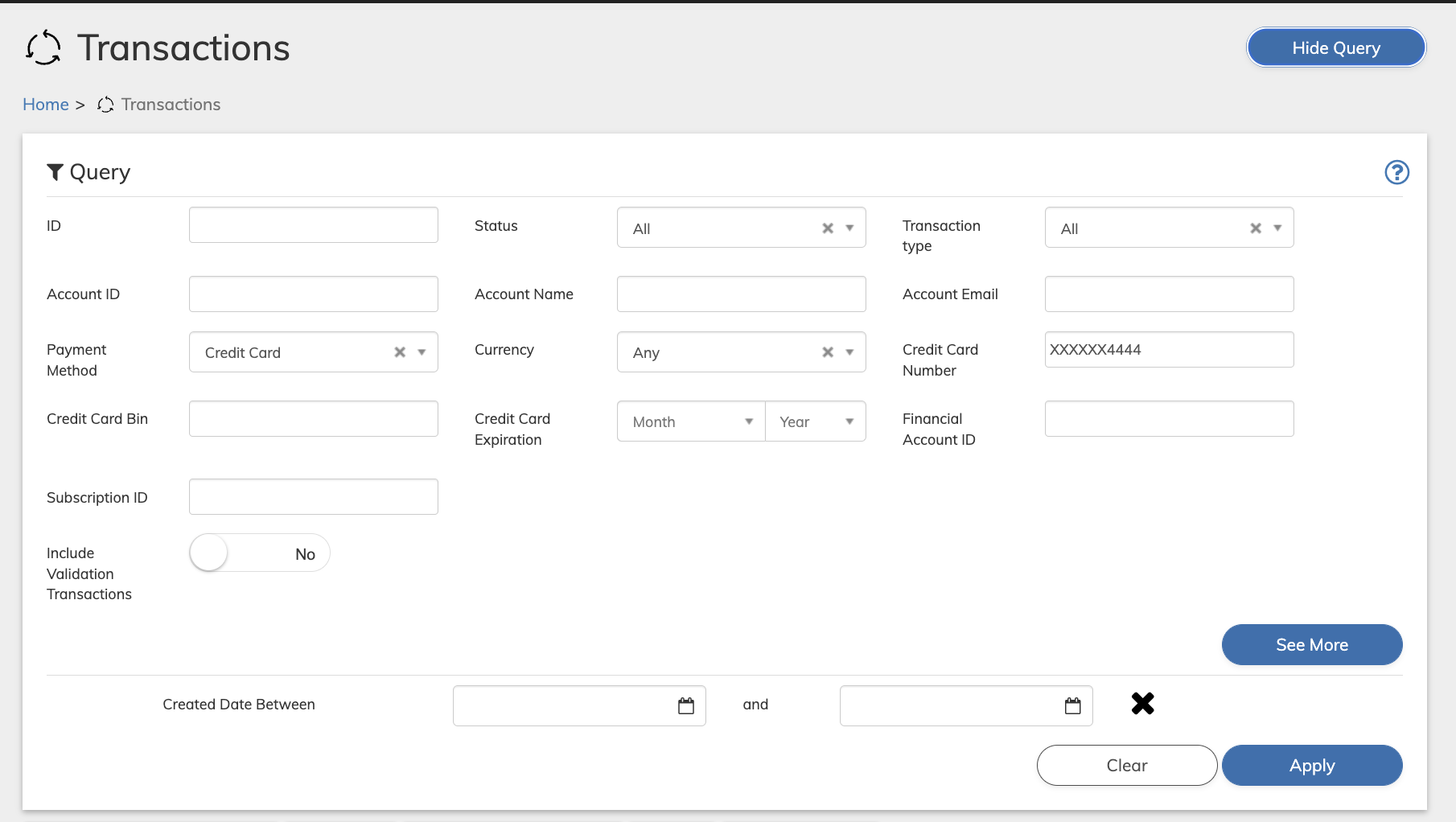The image size is (1456, 822).
Task: Open the query help question-mark icon
Action: tap(1396, 172)
